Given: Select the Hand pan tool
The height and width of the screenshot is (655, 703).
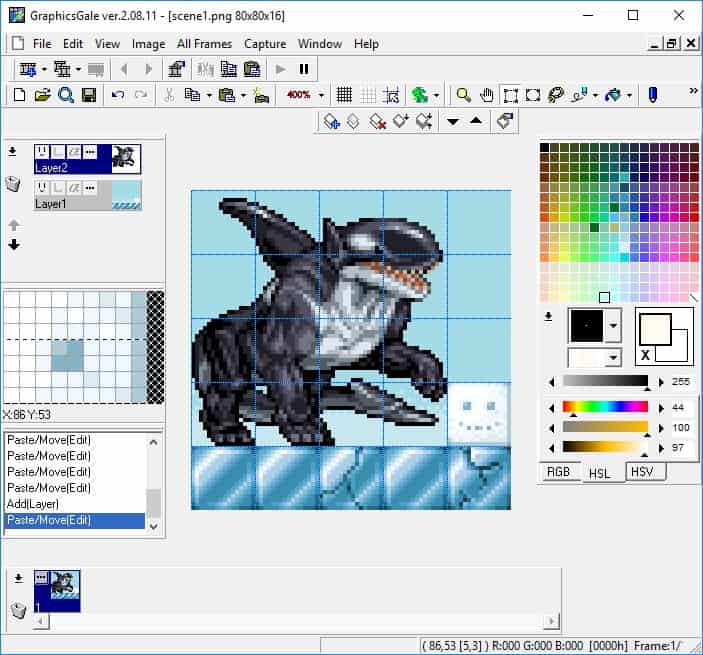Looking at the screenshot, I should pos(486,95).
